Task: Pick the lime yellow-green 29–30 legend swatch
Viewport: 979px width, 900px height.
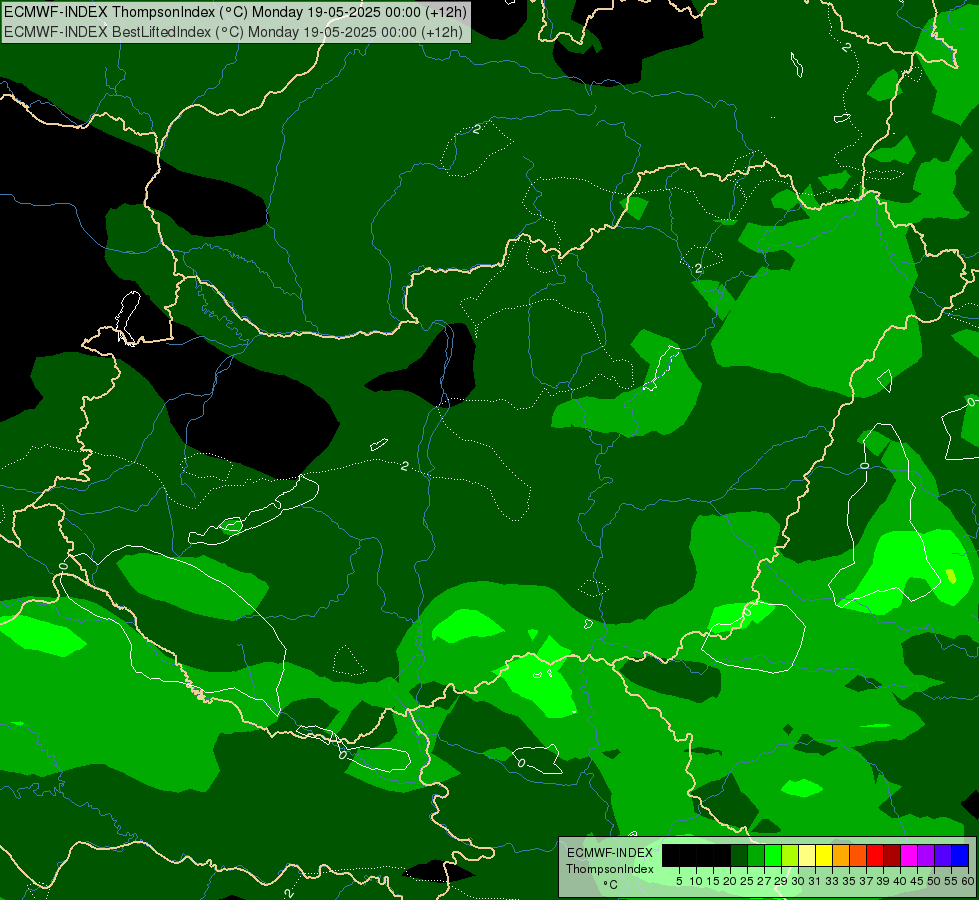Action: click(790, 855)
